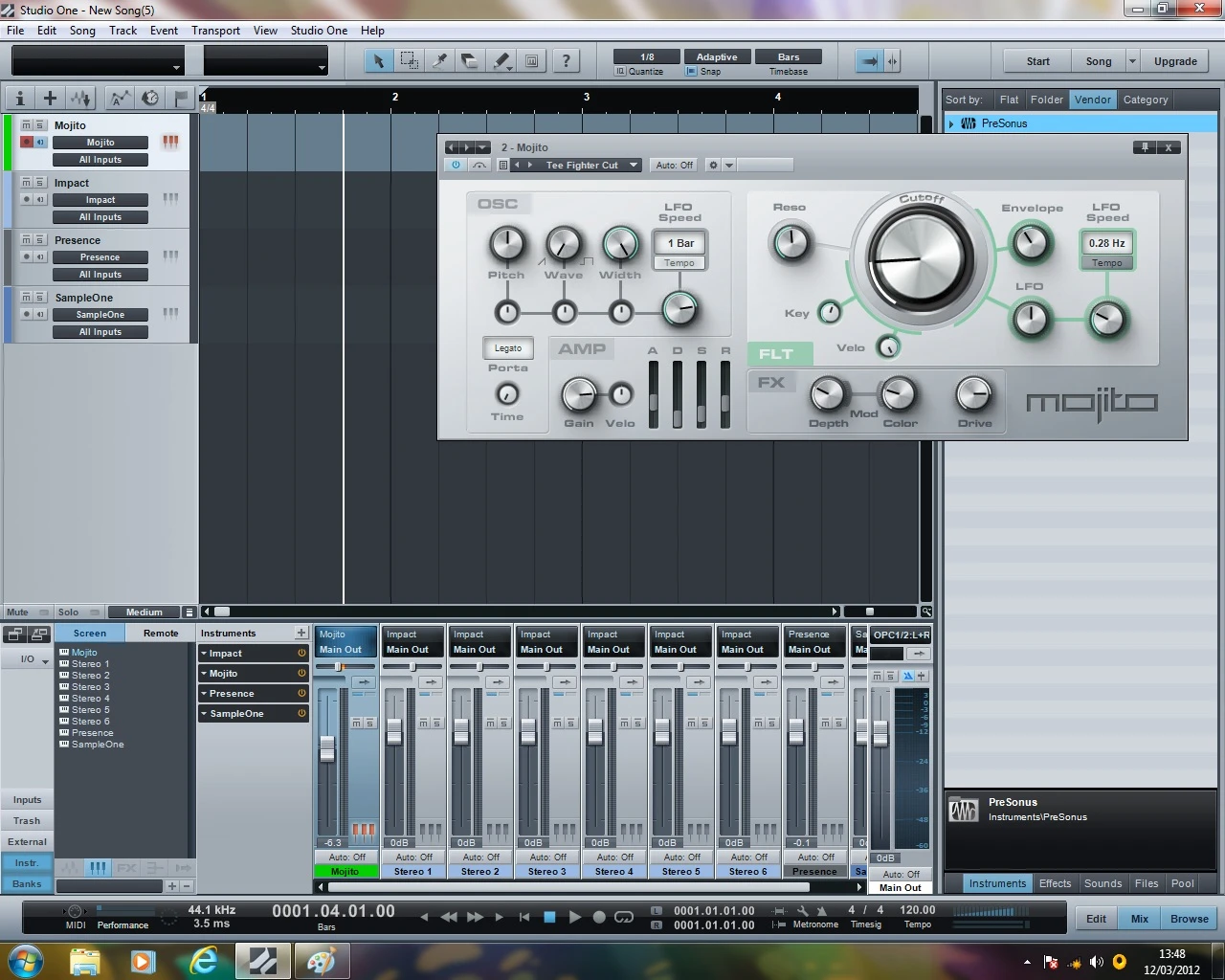The height and width of the screenshot is (980, 1225).
Task: Open the marker track flag icon
Action: 181,98
